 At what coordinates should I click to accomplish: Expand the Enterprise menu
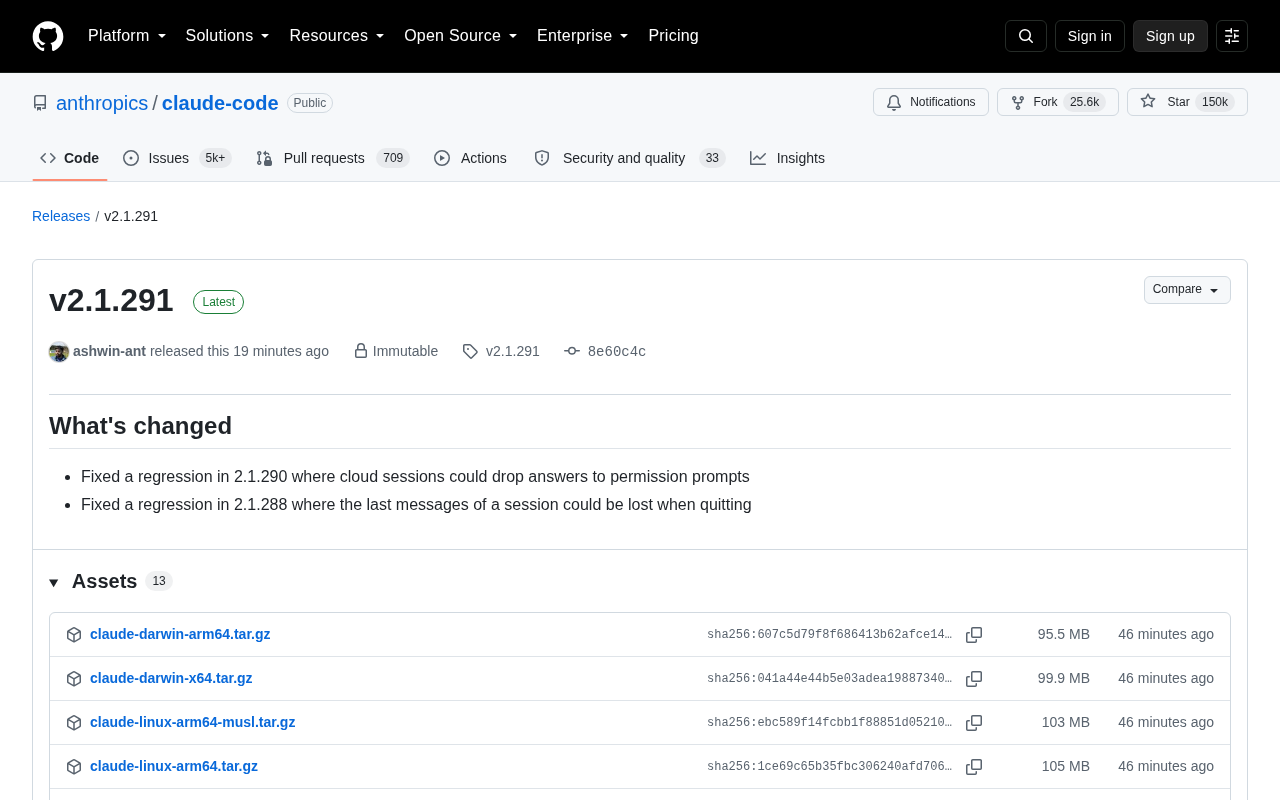pyautogui.click(x=583, y=36)
